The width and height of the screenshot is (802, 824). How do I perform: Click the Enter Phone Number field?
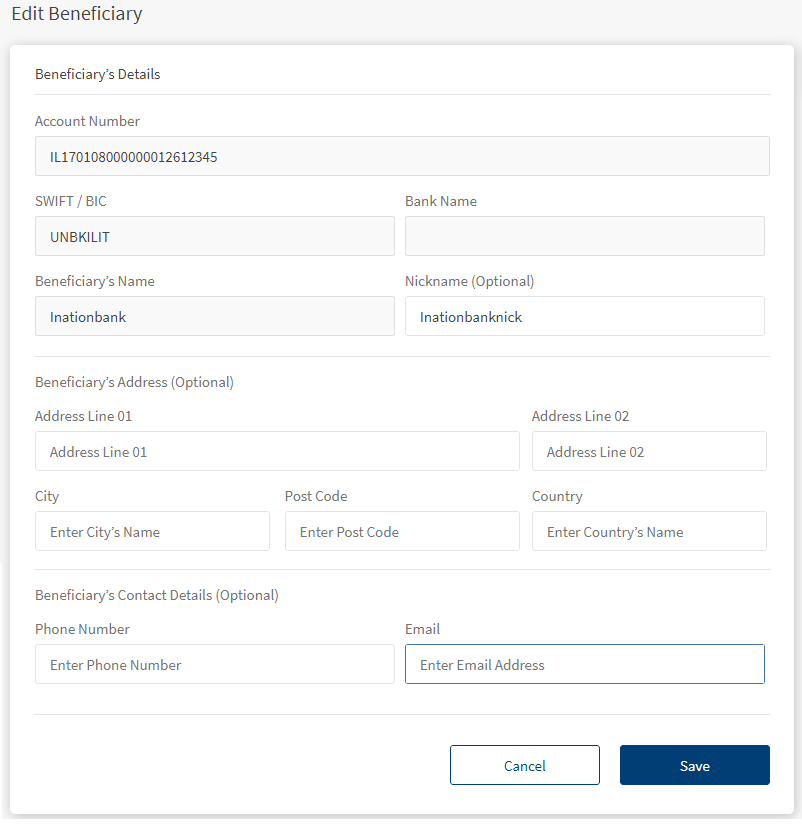click(x=214, y=664)
